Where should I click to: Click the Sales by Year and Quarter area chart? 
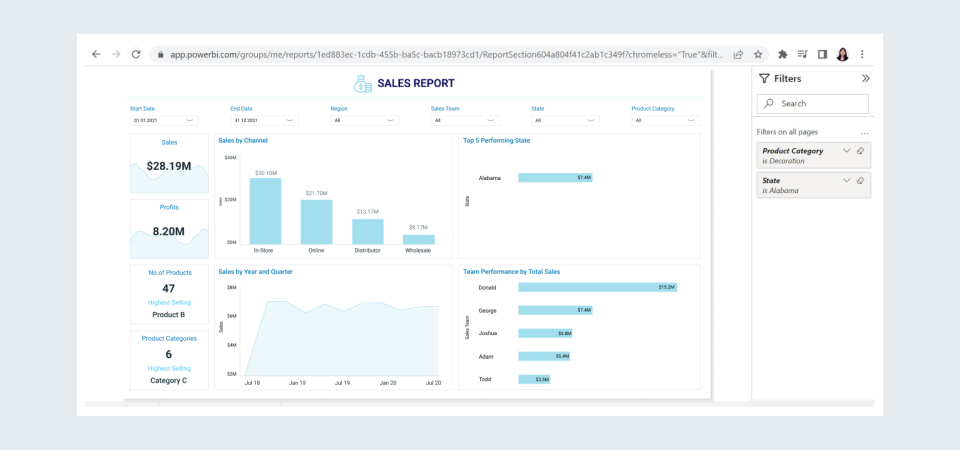click(341, 338)
